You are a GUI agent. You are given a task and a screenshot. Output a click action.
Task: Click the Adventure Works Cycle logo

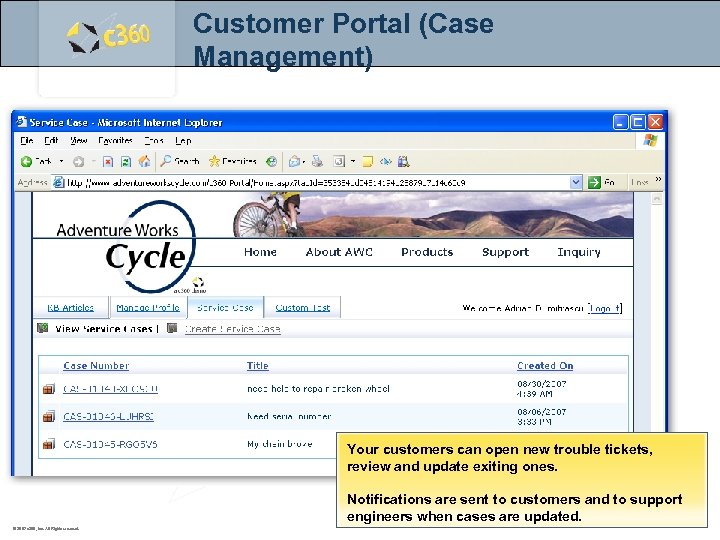126,247
